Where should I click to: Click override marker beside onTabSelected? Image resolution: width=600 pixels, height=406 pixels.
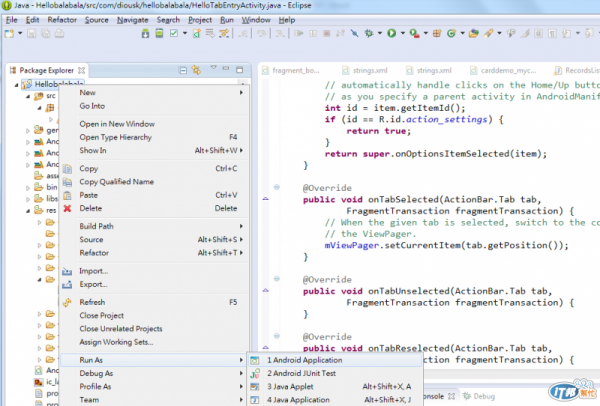(x=266, y=199)
